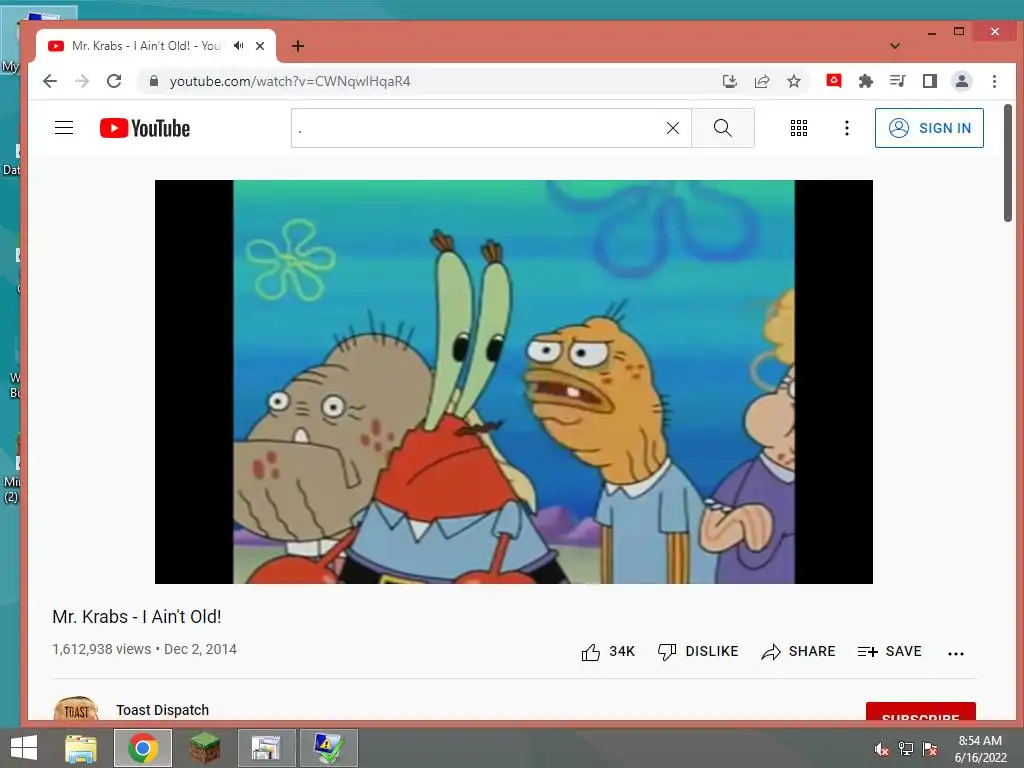Subscribe to the Toast Dispatch channel

pos(921,712)
